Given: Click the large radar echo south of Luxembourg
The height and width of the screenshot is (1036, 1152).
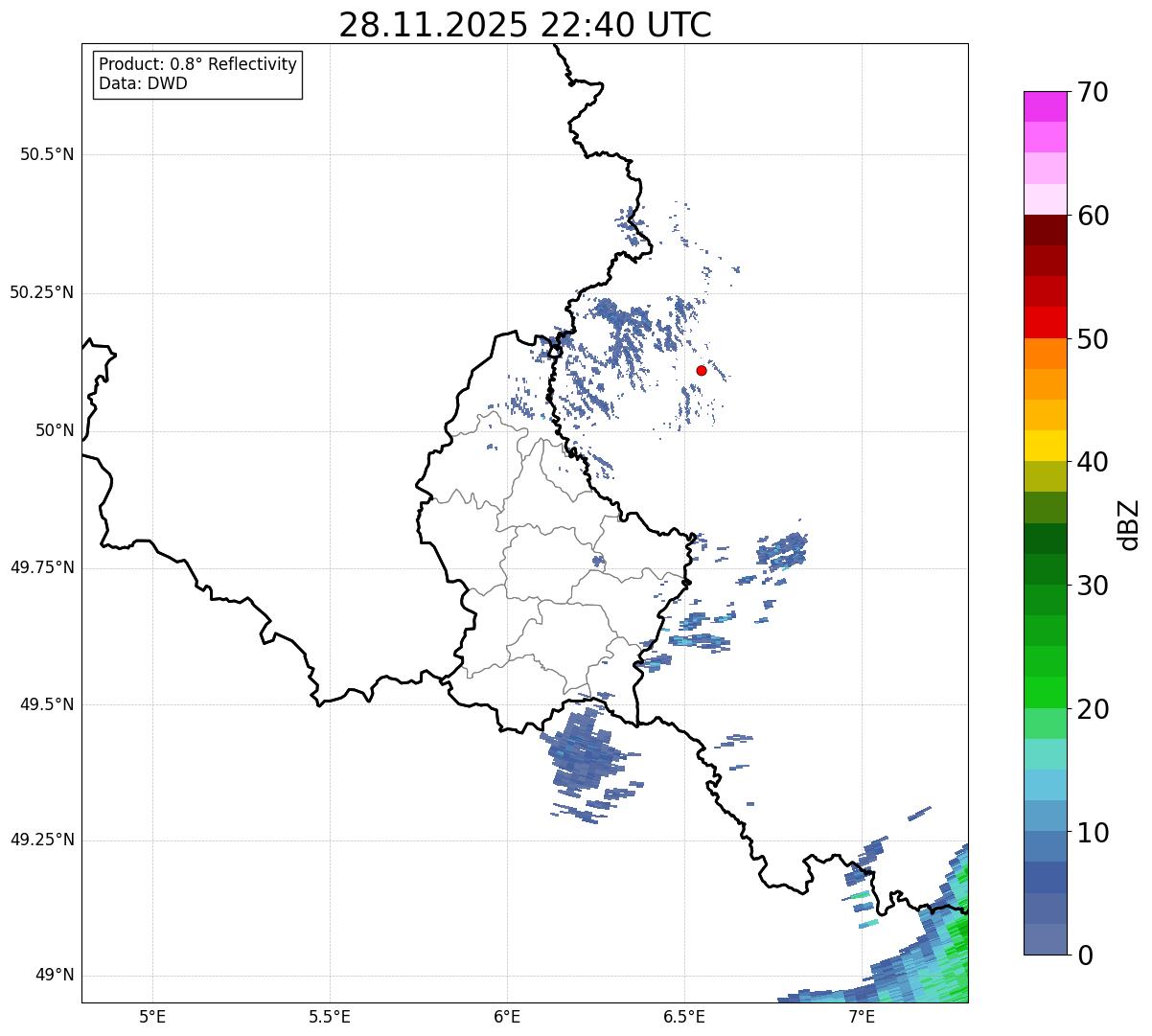Looking at the screenshot, I should pos(585,757).
